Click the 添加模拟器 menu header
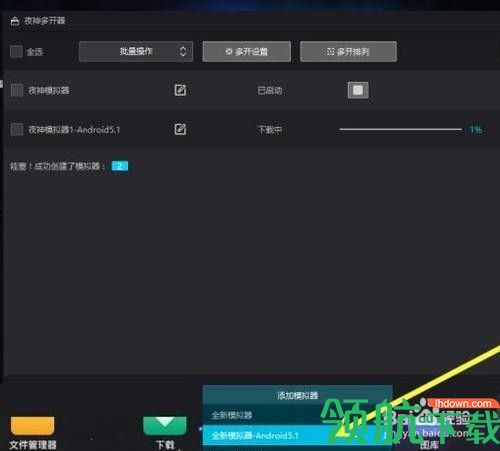The width and height of the screenshot is (500, 451). pyautogui.click(x=297, y=396)
